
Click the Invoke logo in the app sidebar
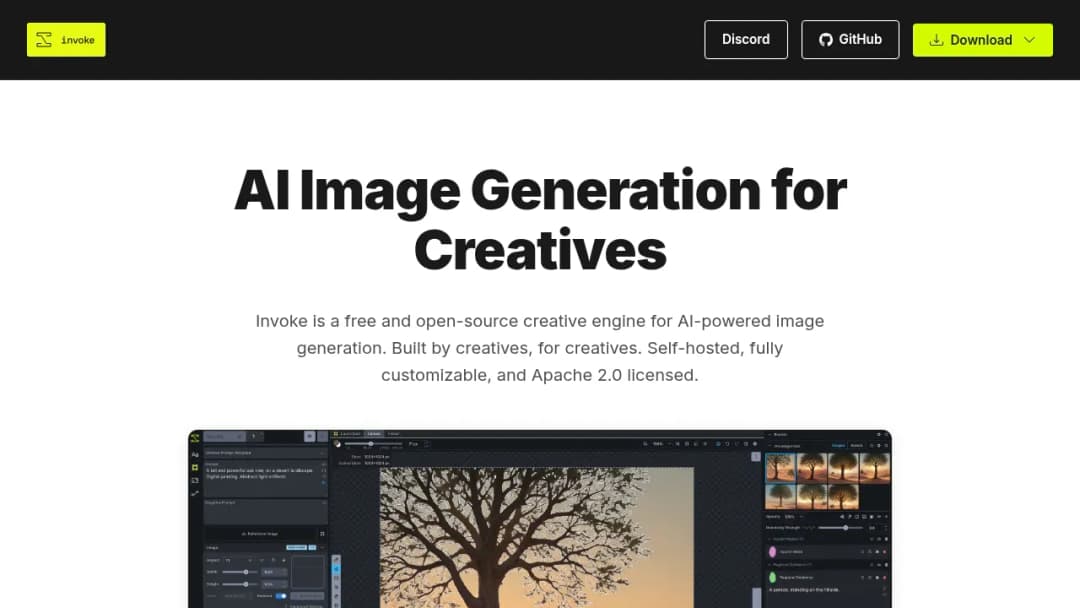tap(195, 438)
